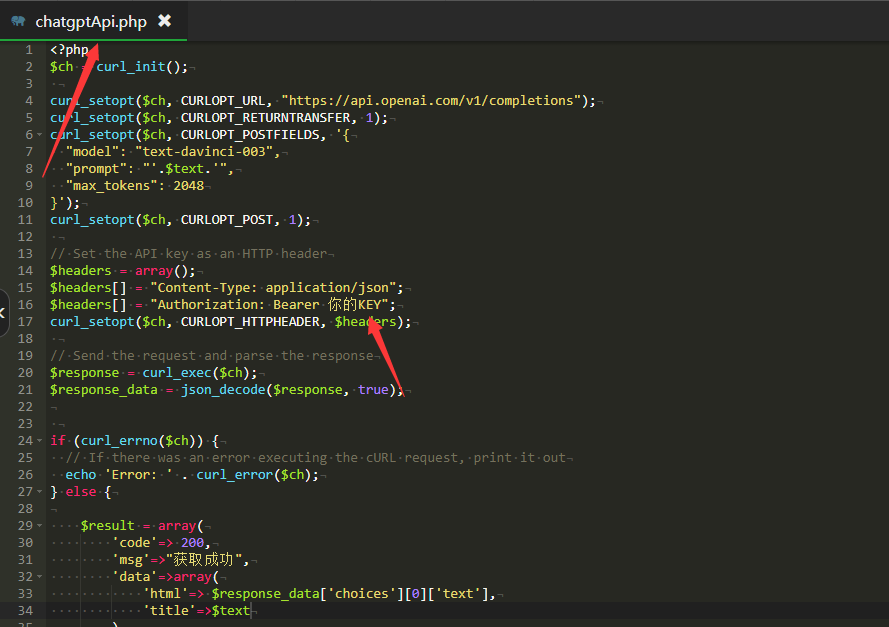Click the PHP elephant icon on the tab
This screenshot has height=627, width=889.
(18, 21)
